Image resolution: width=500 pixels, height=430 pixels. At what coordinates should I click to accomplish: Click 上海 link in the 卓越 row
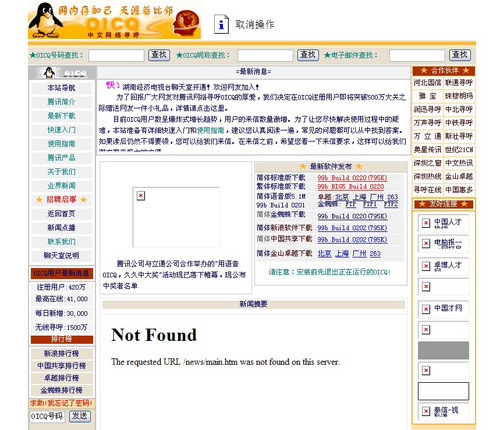(x=360, y=197)
